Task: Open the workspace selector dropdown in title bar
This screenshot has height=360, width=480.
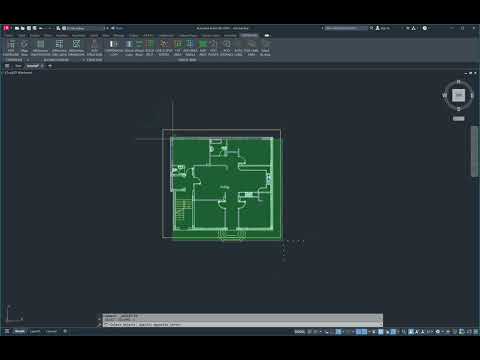Action: [x=84, y=28]
